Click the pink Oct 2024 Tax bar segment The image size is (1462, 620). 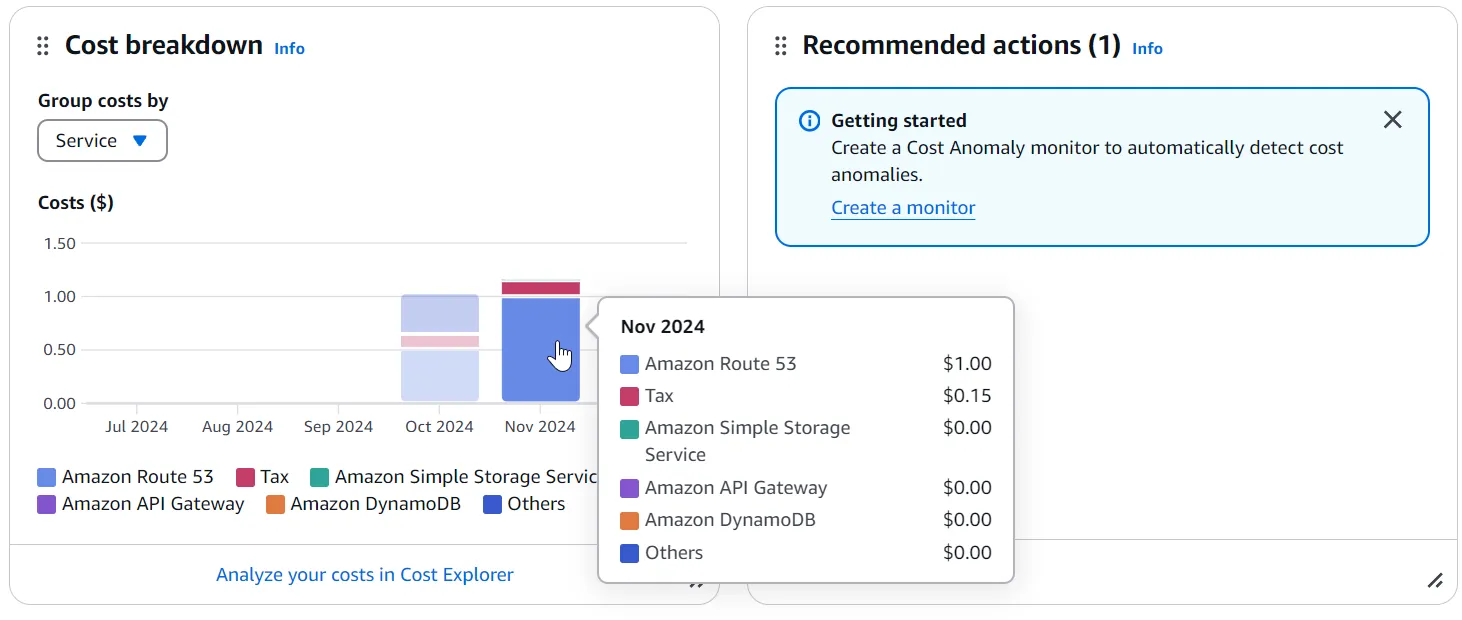coord(439,341)
